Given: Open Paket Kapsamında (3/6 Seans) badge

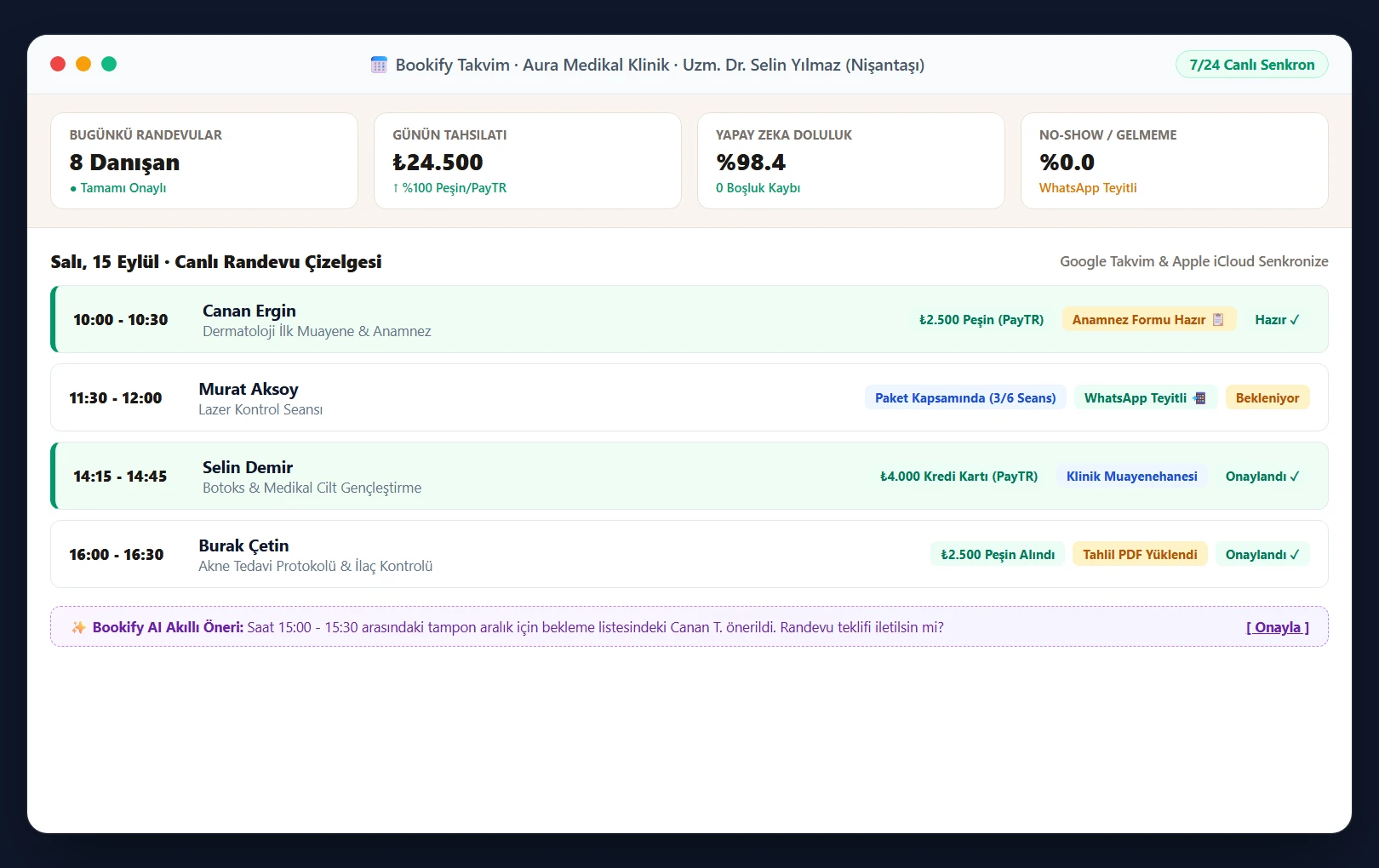Looking at the screenshot, I should click(965, 398).
